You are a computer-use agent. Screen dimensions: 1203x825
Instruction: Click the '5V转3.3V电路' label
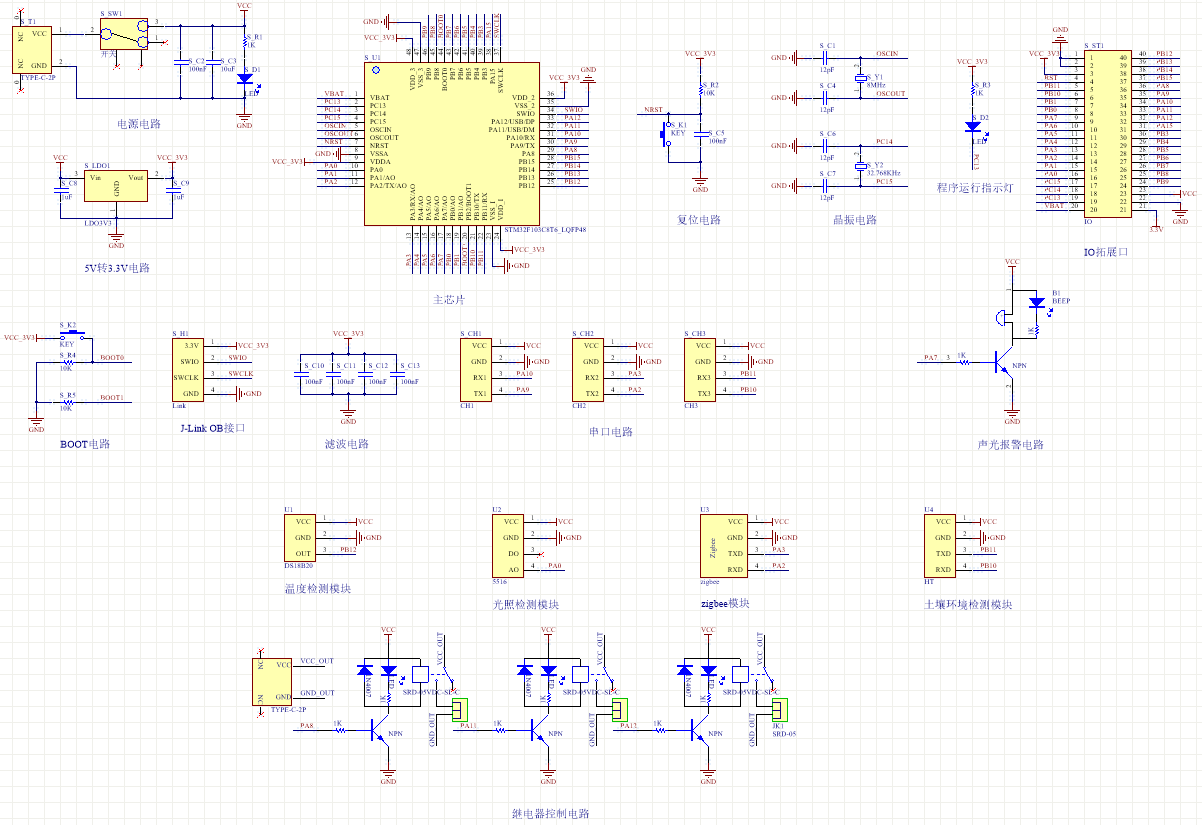pyautogui.click(x=116, y=269)
